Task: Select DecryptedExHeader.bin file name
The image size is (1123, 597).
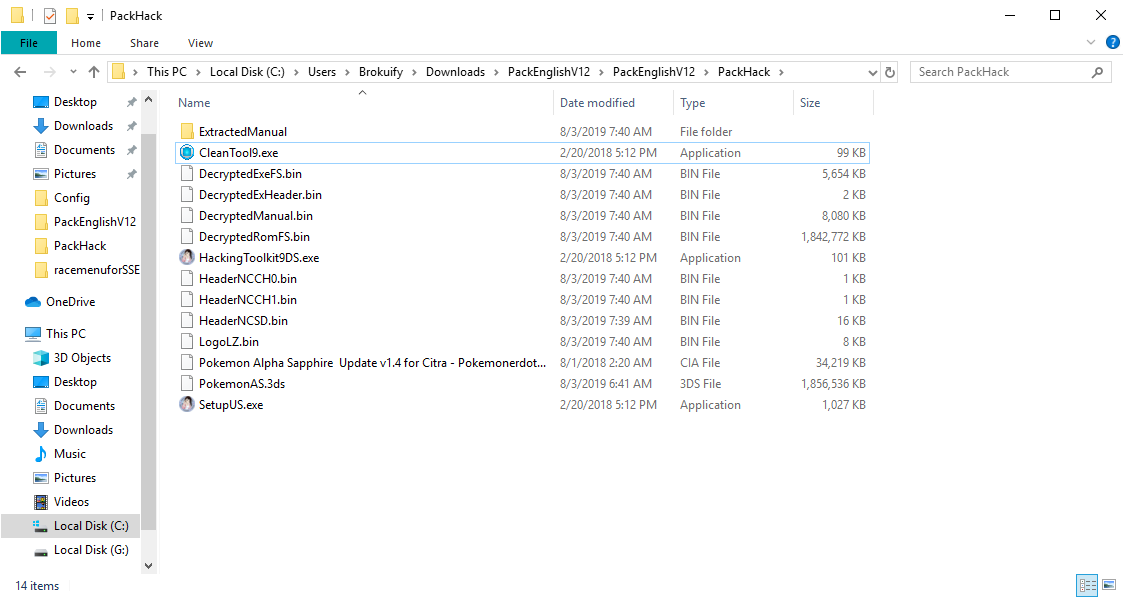Action: point(261,195)
